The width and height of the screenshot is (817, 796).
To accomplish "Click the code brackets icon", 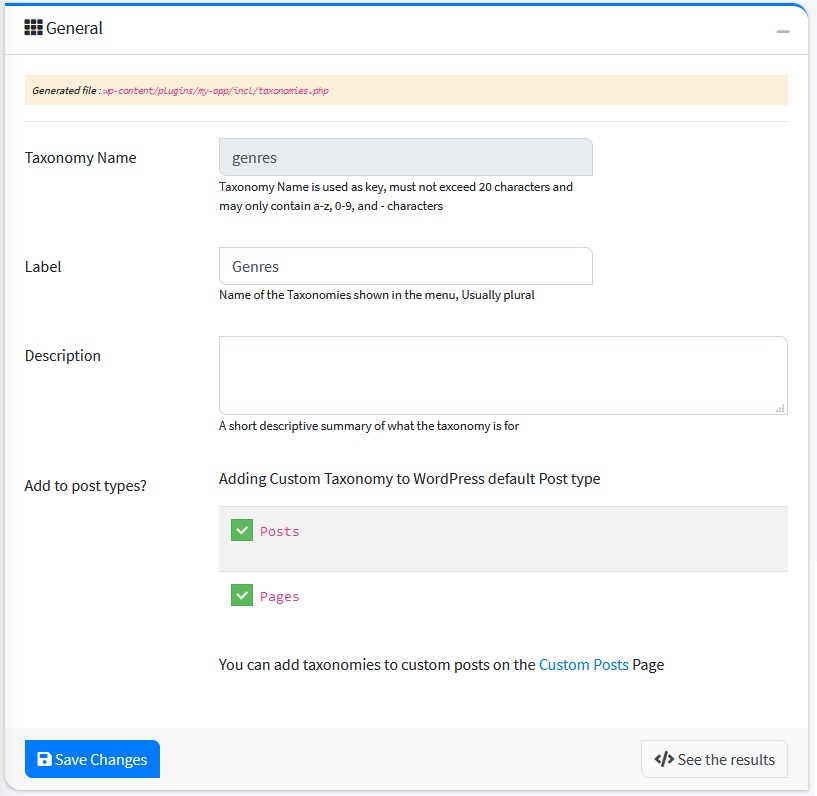I will pos(664,759).
